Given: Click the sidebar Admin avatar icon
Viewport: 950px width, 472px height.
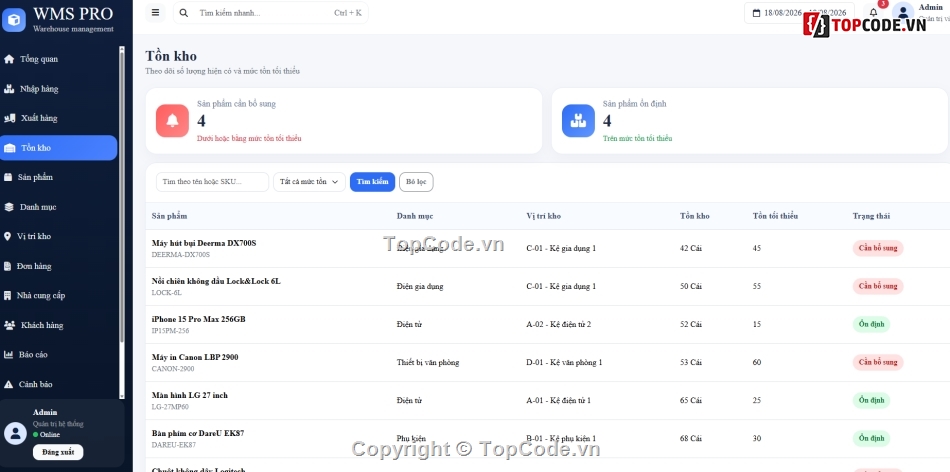Looking at the screenshot, I should tap(15, 433).
